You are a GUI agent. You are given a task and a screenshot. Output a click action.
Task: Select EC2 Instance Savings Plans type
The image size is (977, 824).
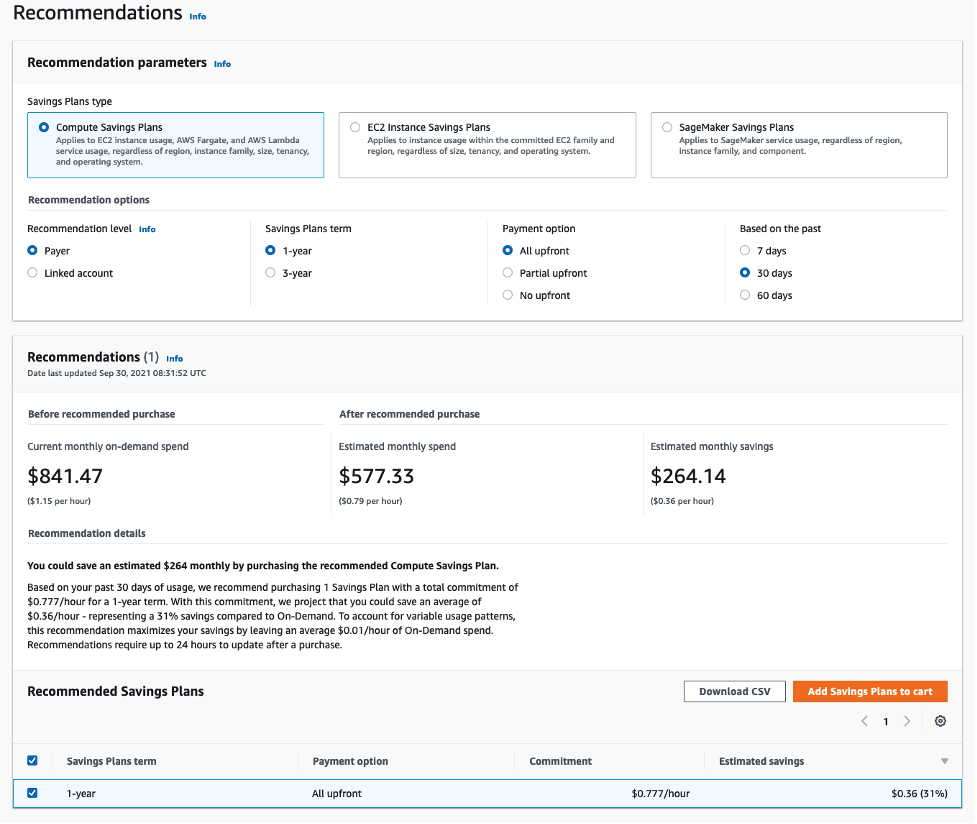coord(356,128)
